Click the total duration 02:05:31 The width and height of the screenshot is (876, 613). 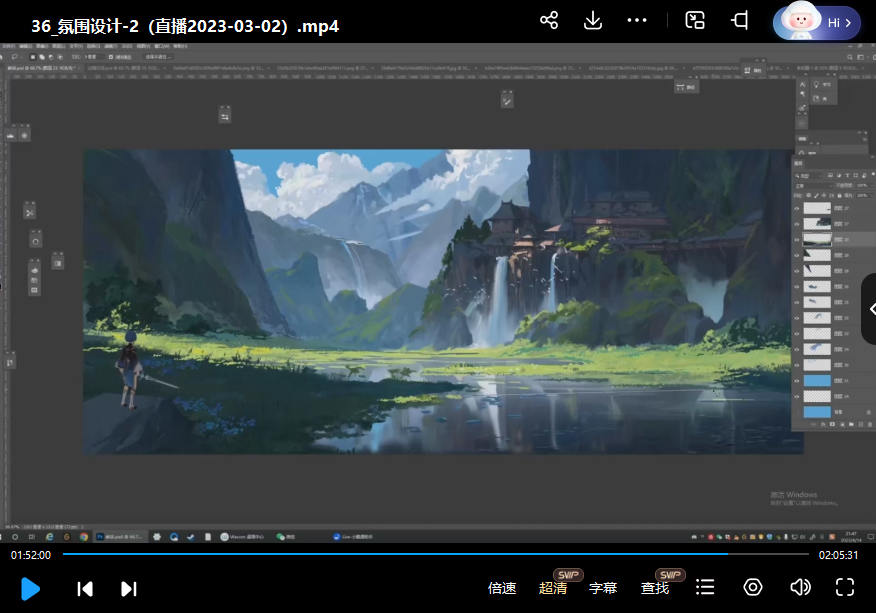click(x=838, y=555)
